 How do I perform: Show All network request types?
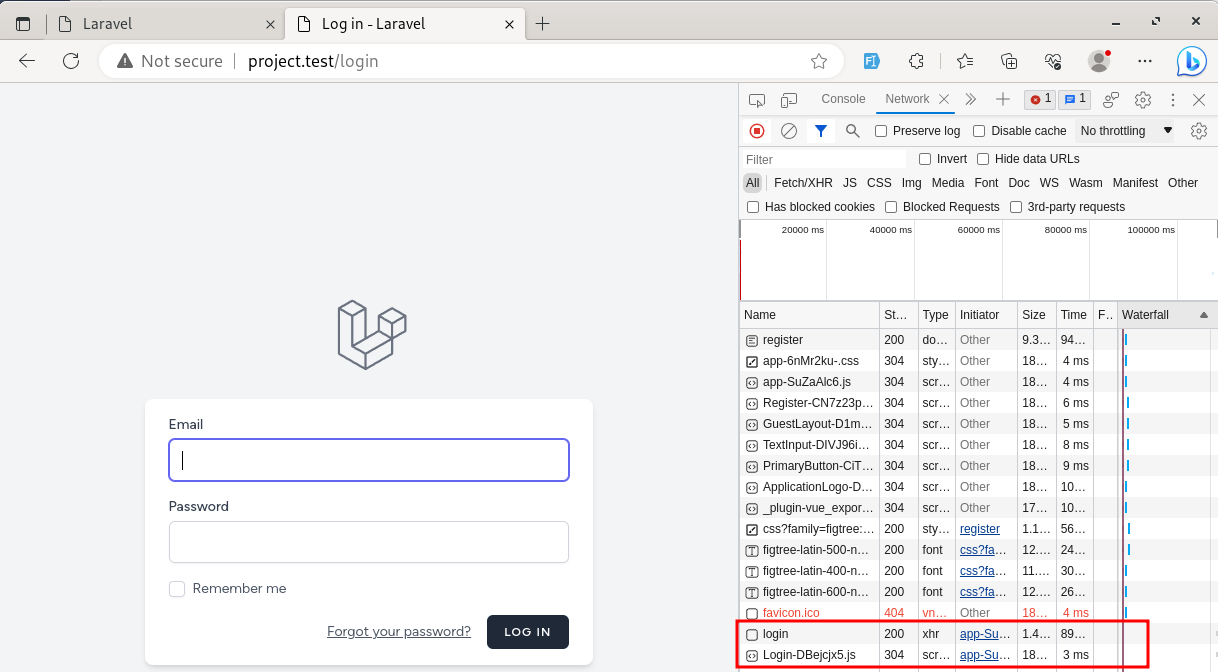click(753, 183)
